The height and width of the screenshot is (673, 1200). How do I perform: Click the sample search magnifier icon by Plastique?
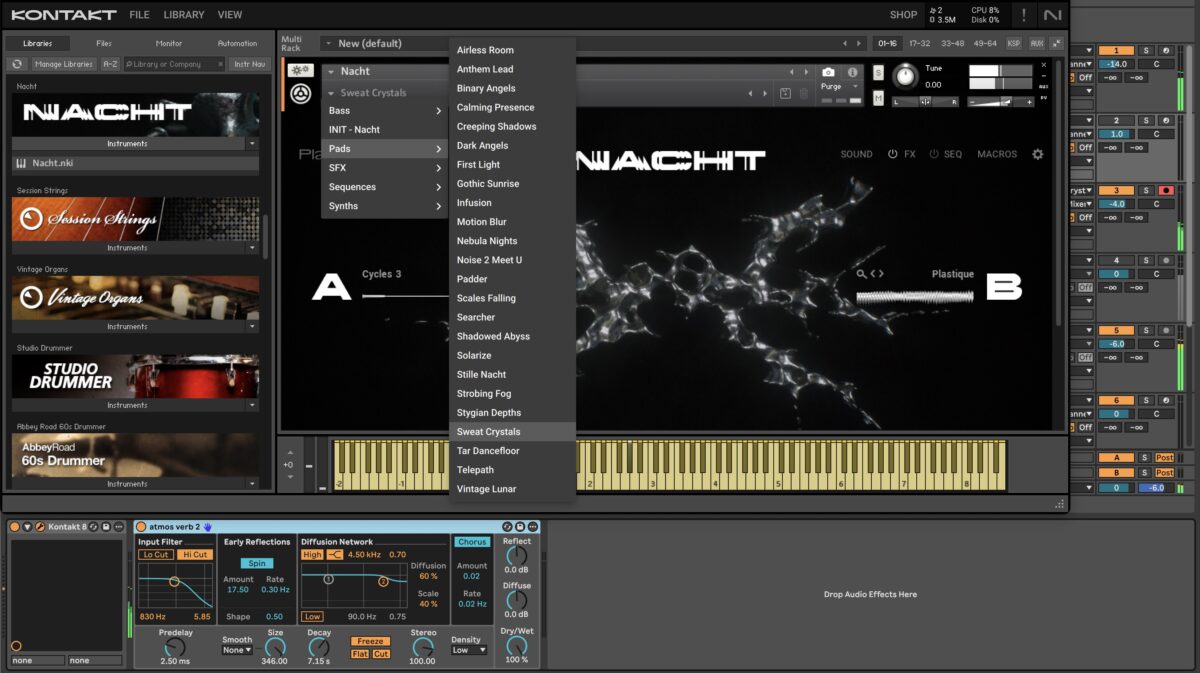(x=862, y=274)
